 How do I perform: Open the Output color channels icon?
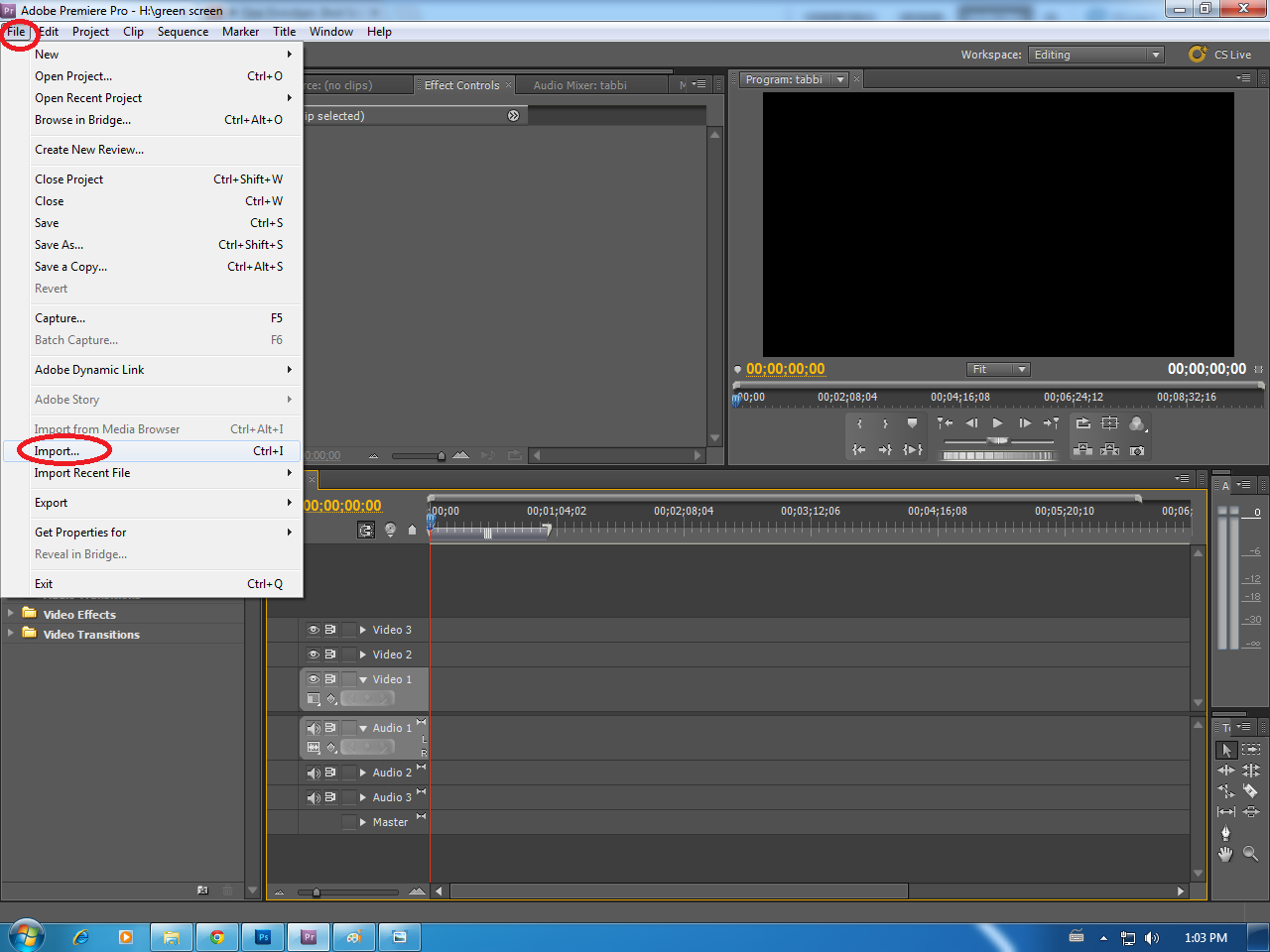pos(1137,423)
